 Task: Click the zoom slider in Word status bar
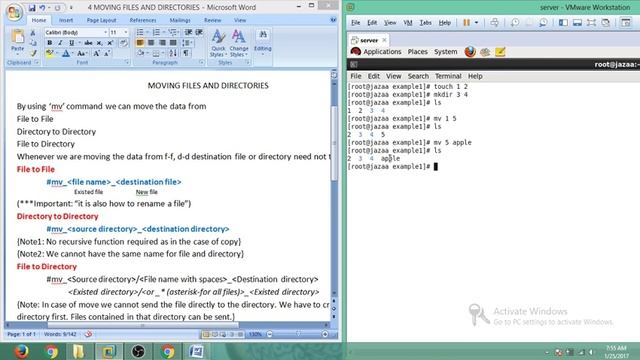[x=298, y=334]
